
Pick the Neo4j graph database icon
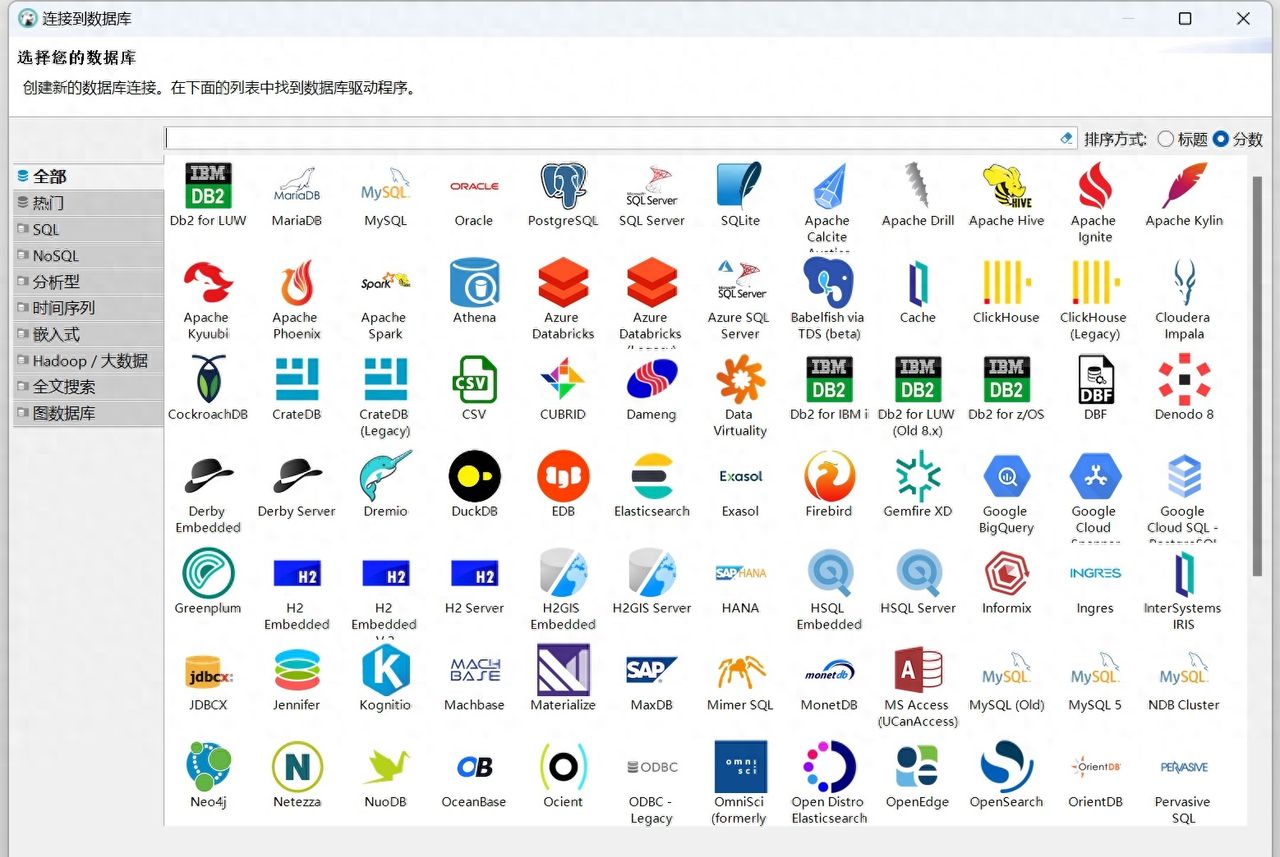(x=208, y=768)
